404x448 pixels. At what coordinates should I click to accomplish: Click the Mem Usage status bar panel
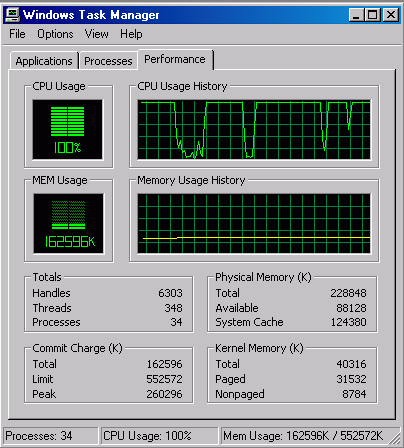click(306, 436)
